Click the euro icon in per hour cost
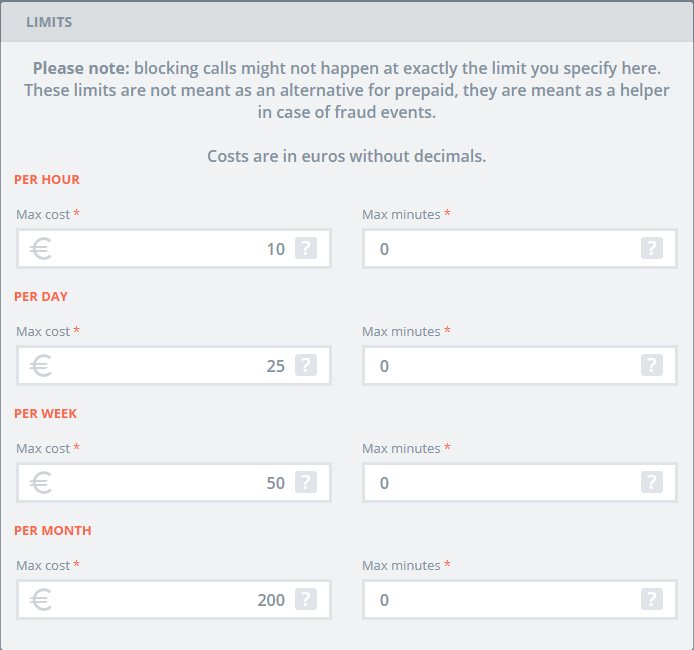Image resolution: width=694 pixels, height=650 pixels. click(x=41, y=249)
